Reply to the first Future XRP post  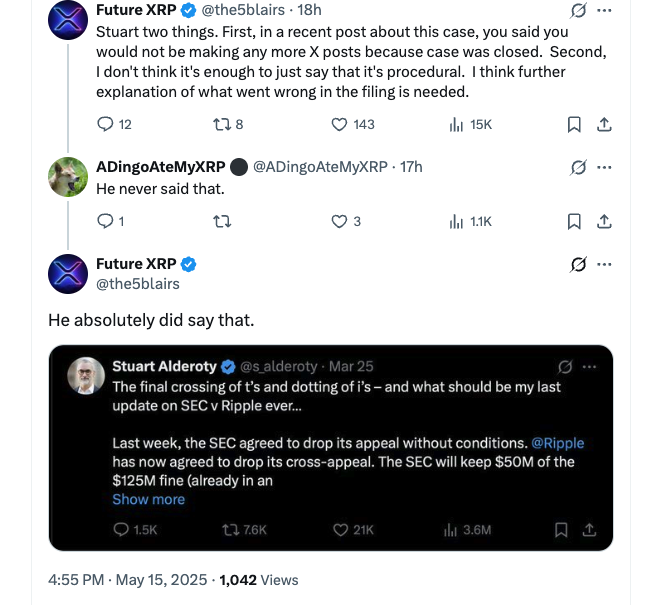[x=105, y=124]
